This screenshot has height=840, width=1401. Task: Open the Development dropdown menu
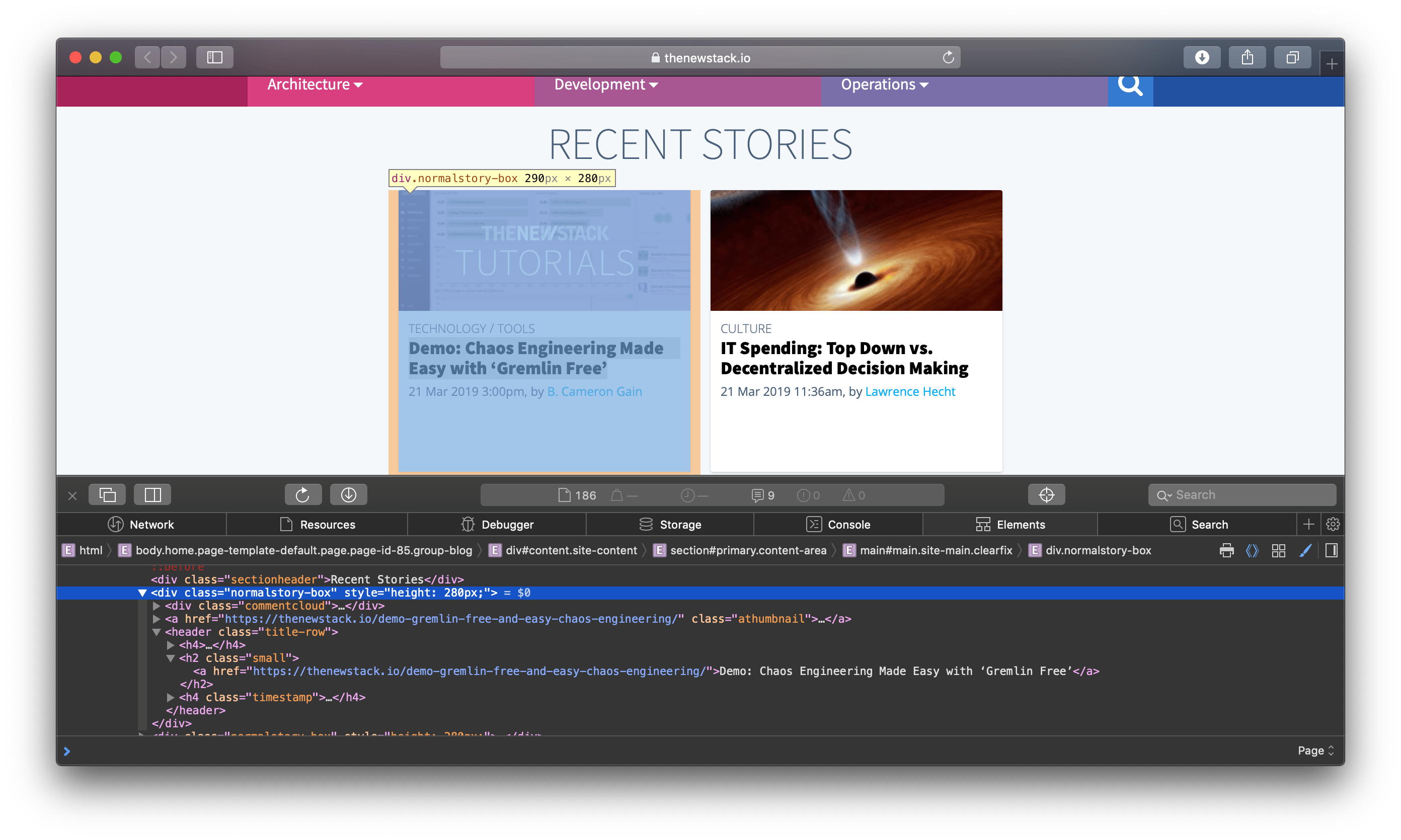pos(606,85)
